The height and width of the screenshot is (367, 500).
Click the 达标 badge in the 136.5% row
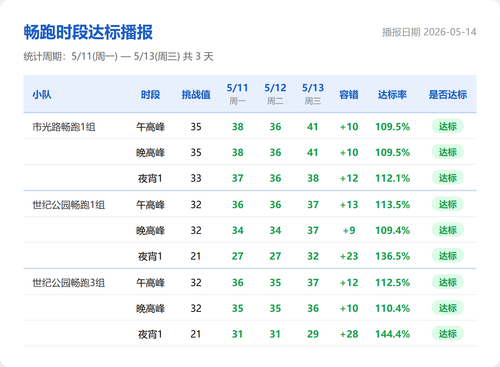[x=448, y=256]
